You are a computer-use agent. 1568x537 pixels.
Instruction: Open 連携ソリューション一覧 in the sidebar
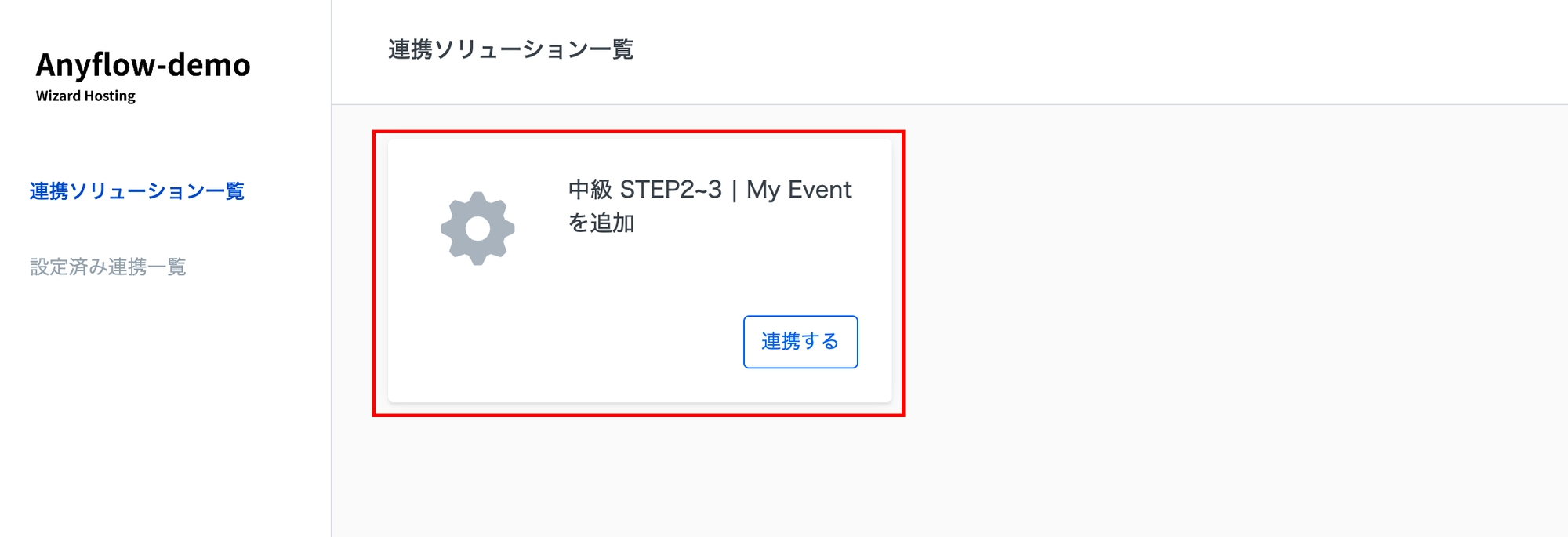(136, 191)
